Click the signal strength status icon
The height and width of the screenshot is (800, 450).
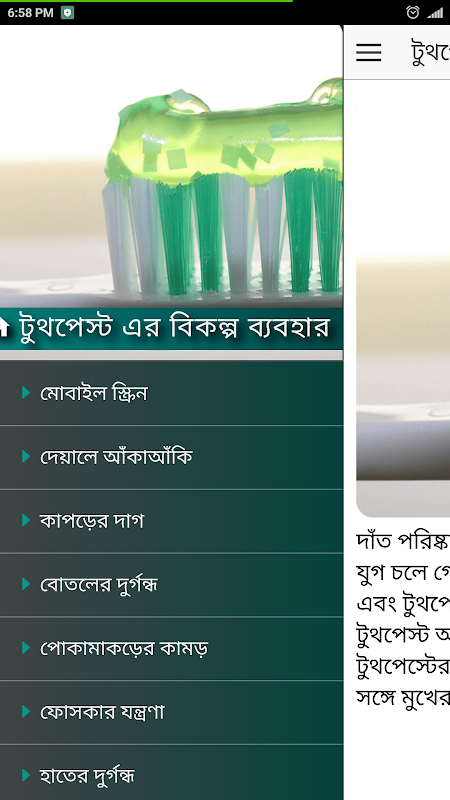[435, 13]
